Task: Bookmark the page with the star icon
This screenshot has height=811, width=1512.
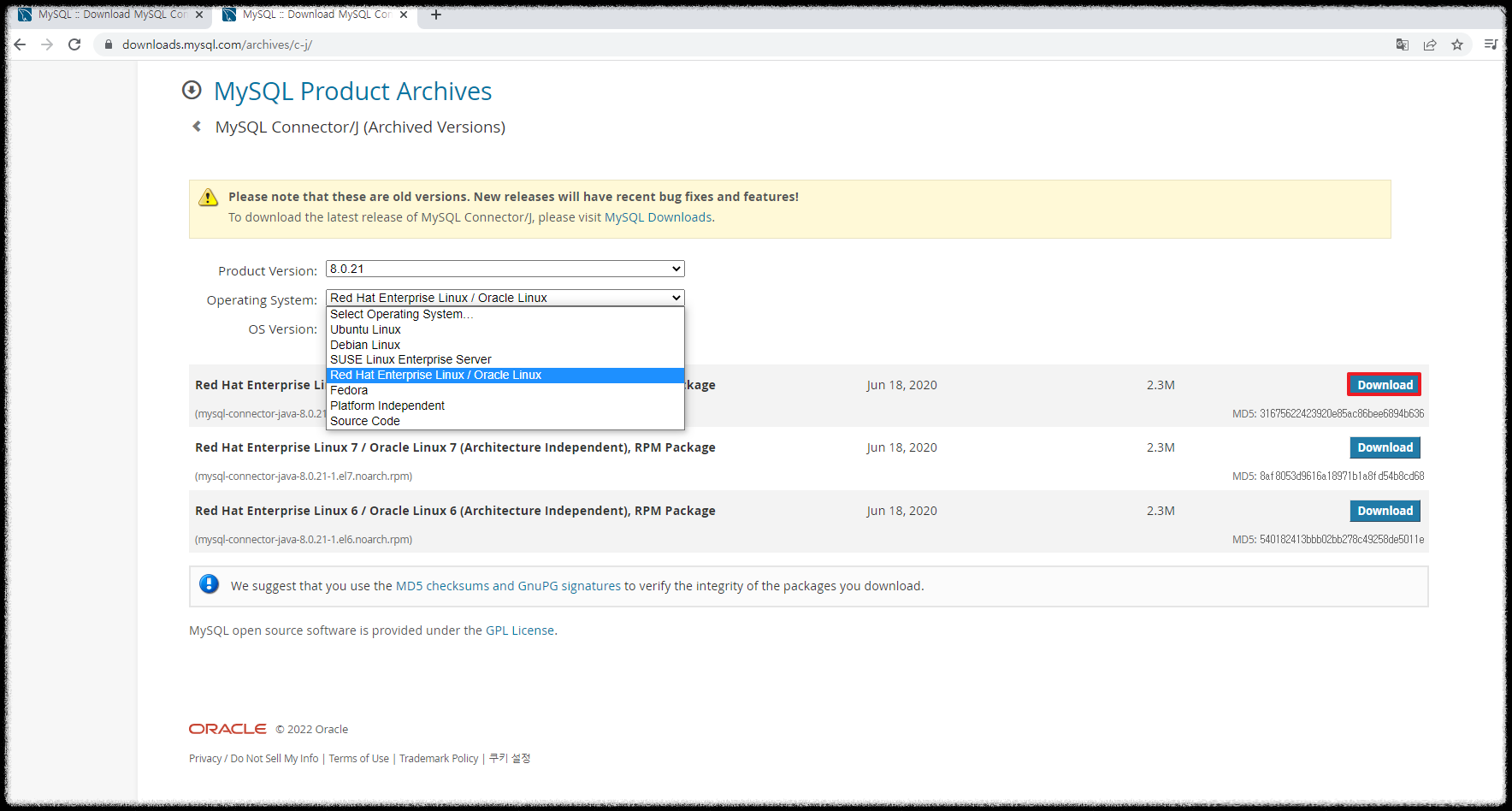Action: 1457,44
